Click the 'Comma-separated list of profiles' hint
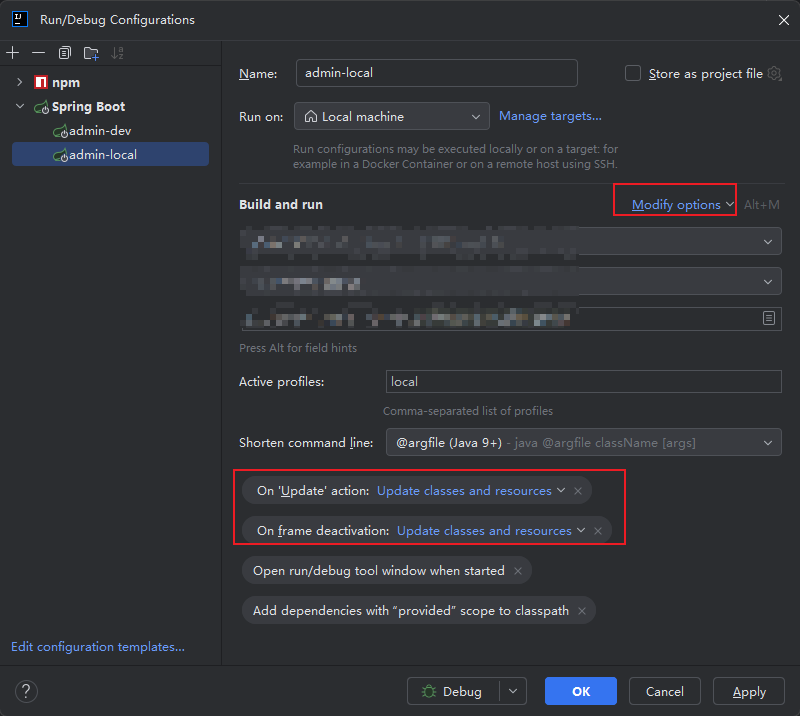800x716 pixels. [468, 411]
